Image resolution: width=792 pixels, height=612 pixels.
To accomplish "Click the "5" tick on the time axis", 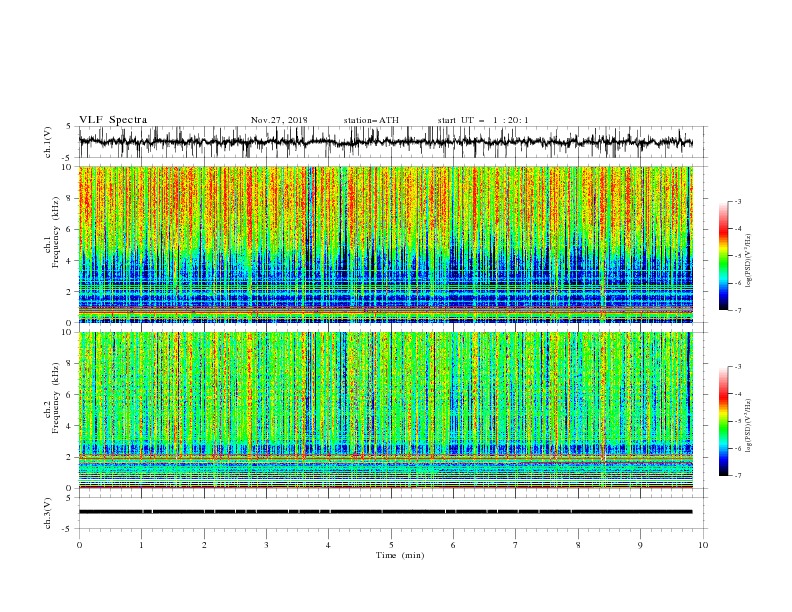I will tap(391, 545).
